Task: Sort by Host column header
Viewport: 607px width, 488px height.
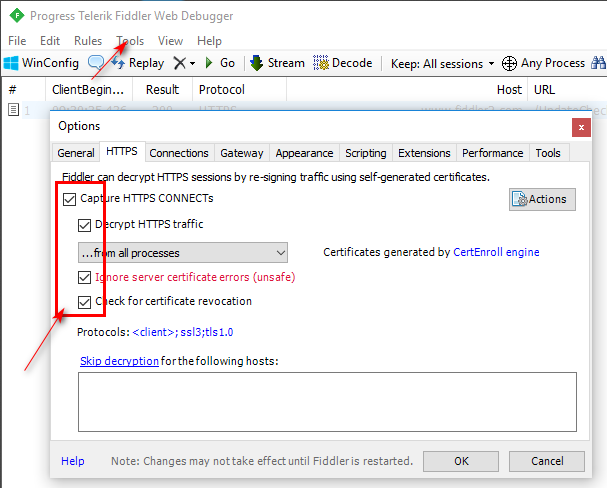Action: 407,90
